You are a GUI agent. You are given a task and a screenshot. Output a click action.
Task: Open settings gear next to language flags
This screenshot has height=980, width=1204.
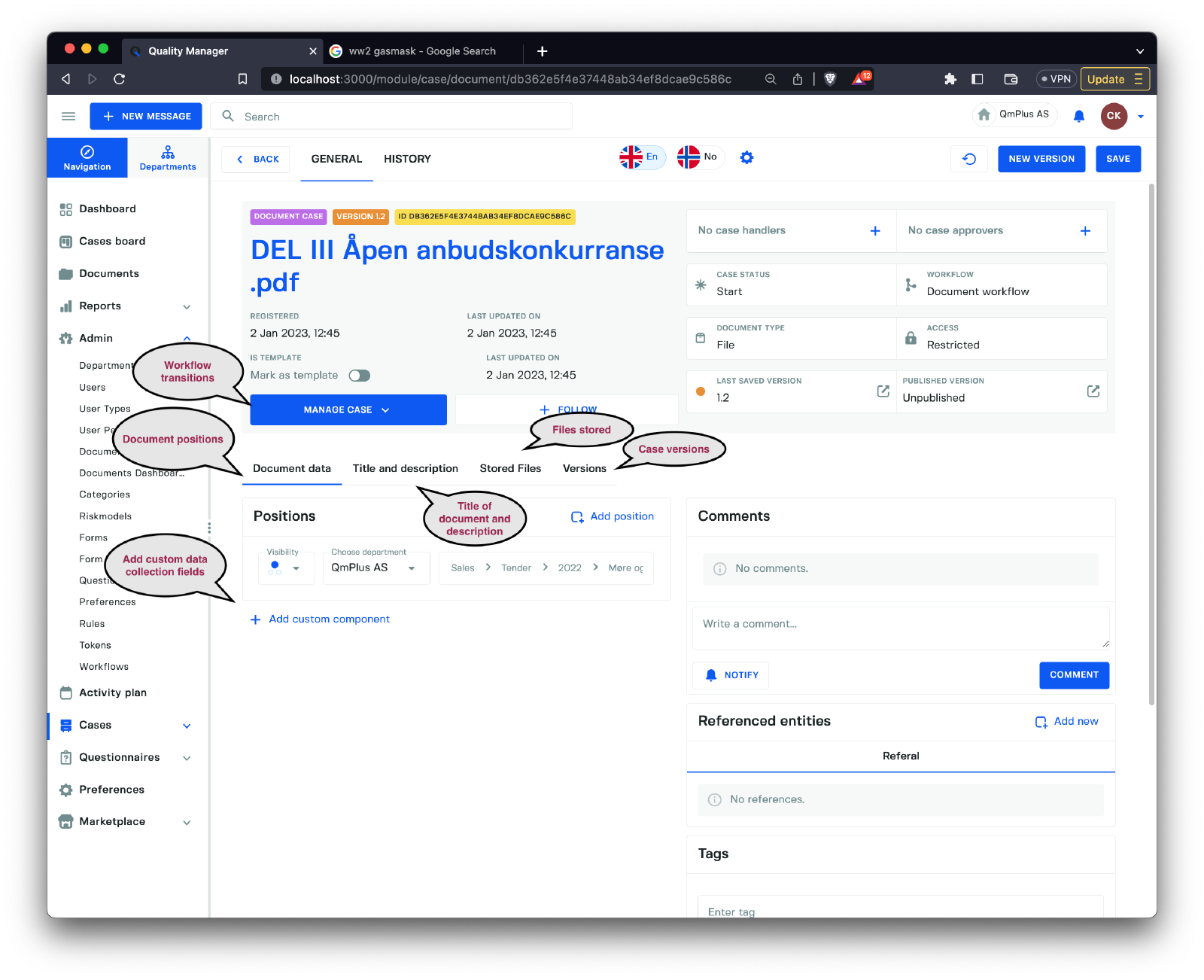pos(746,158)
